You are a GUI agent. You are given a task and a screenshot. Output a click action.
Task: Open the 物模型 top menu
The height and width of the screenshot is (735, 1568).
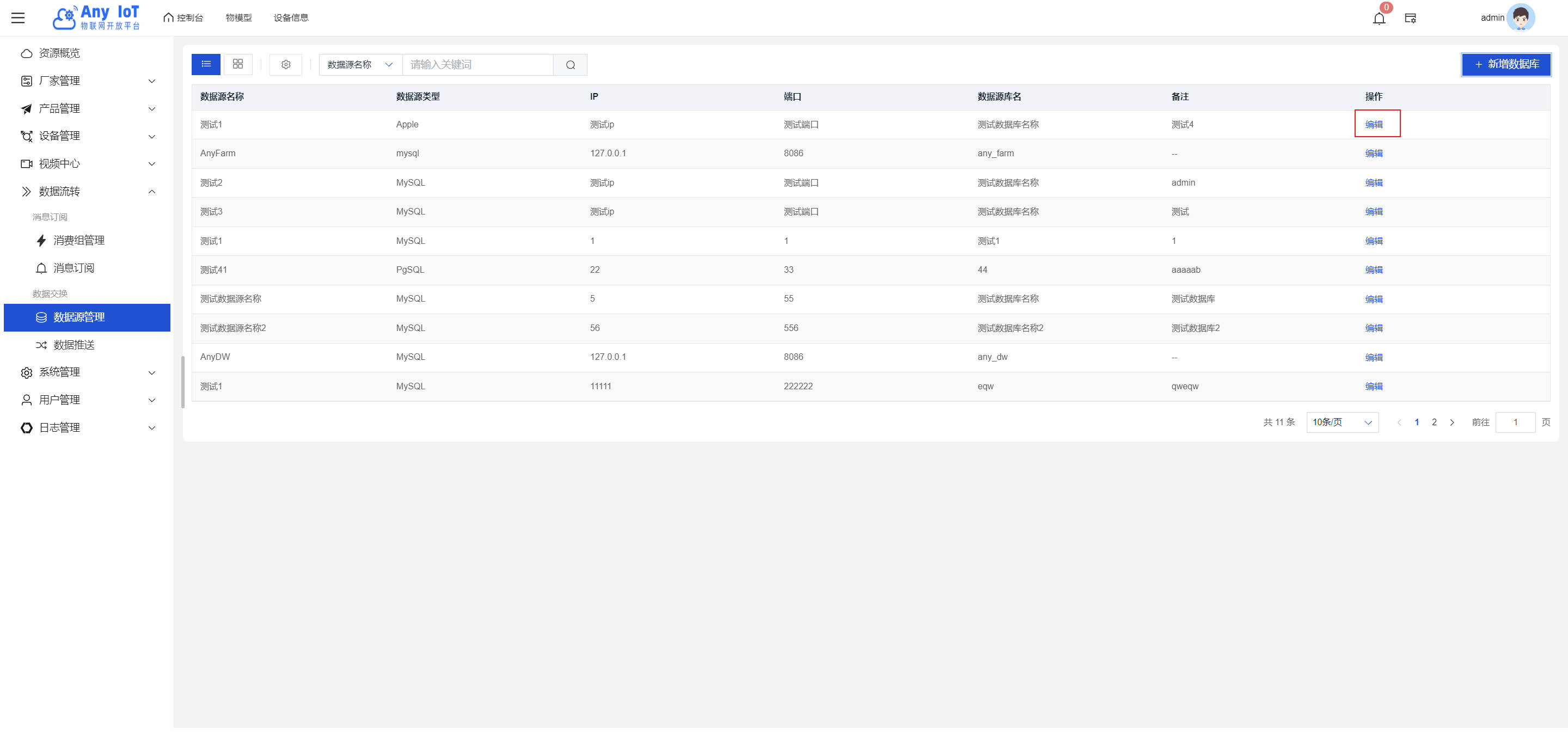tap(238, 17)
